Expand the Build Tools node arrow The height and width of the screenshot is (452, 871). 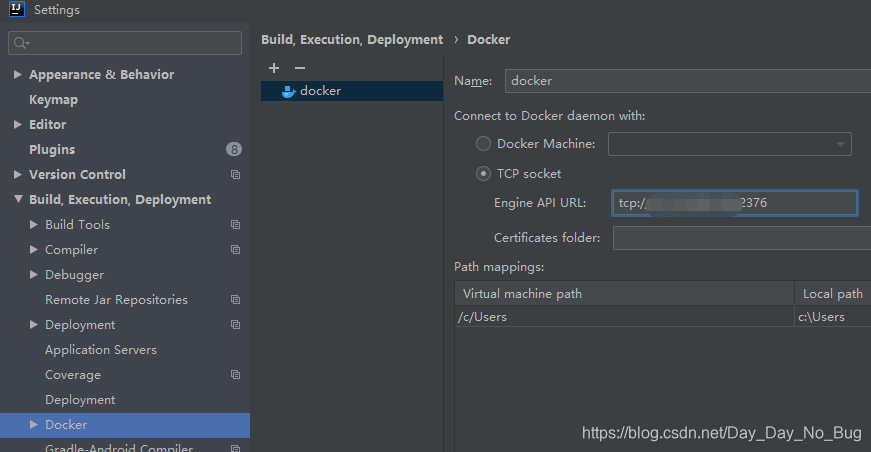click(x=34, y=224)
